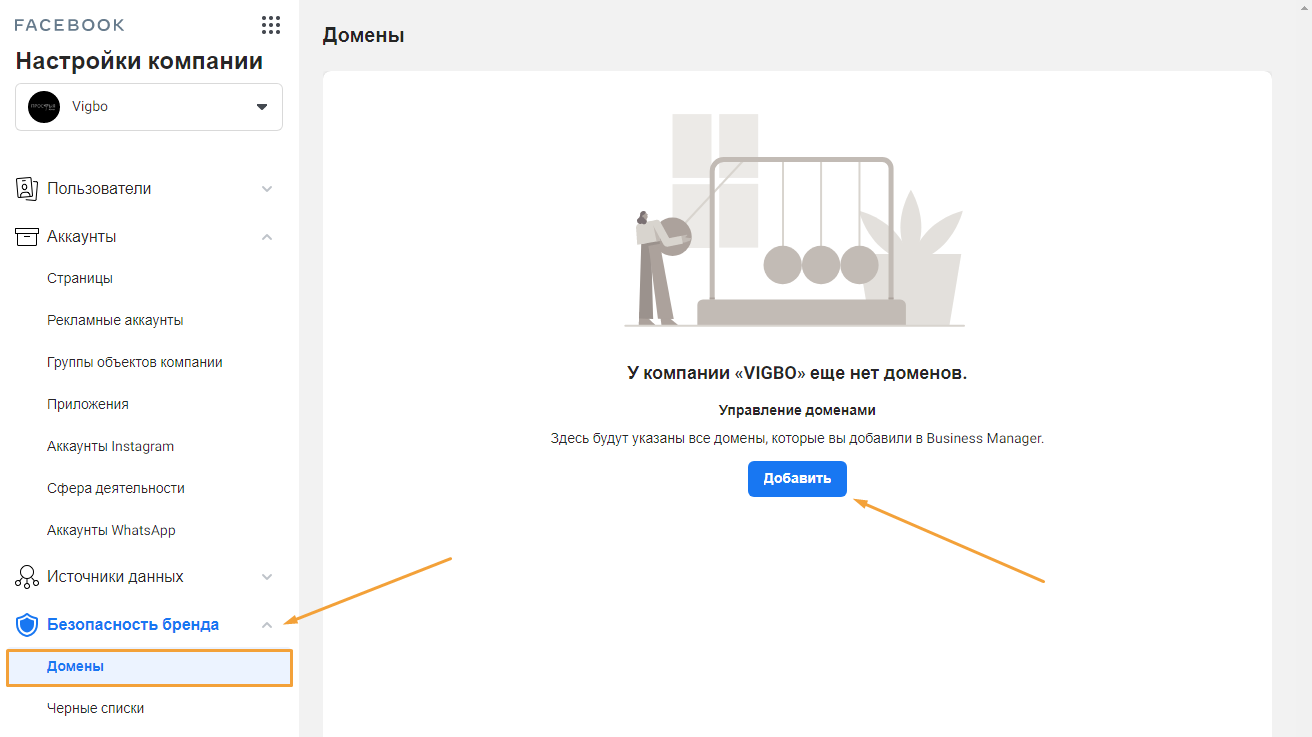Select Черные списки in the sidebar

point(95,708)
